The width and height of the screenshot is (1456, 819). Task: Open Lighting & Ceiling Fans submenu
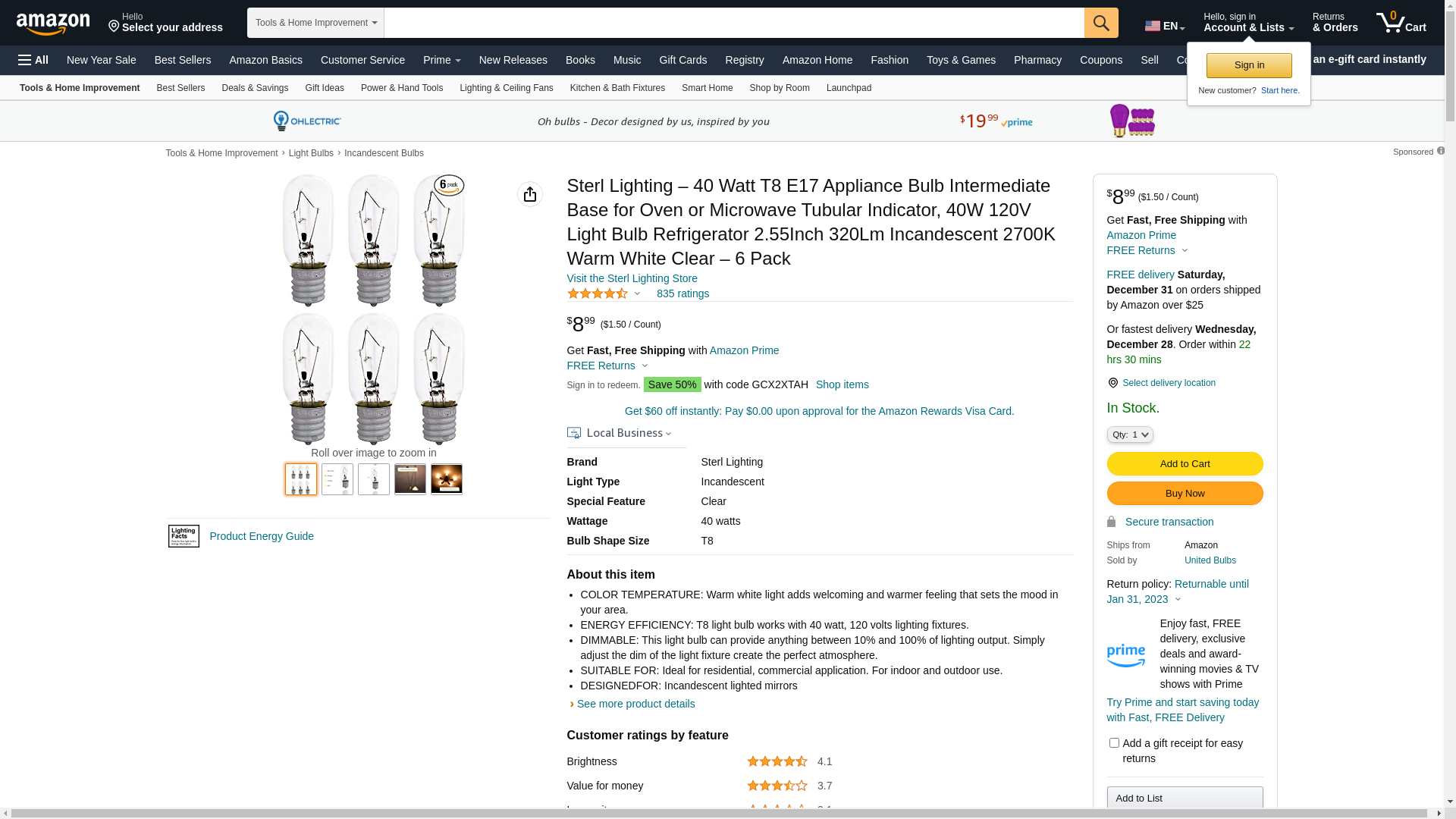(x=506, y=88)
